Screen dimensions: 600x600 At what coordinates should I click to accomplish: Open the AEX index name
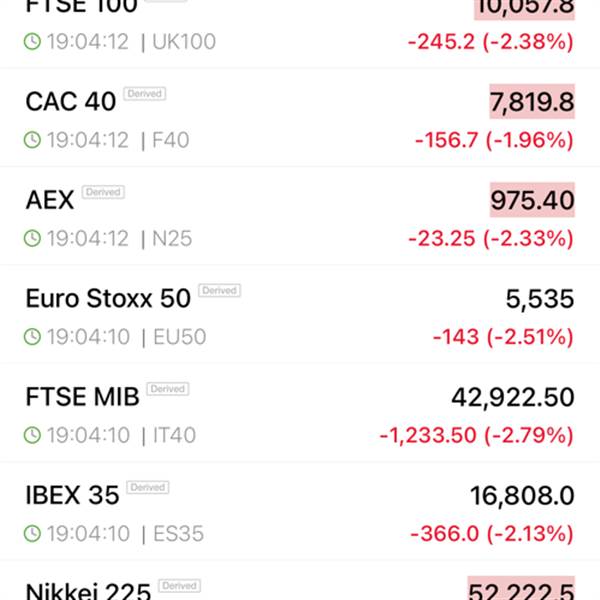50,200
